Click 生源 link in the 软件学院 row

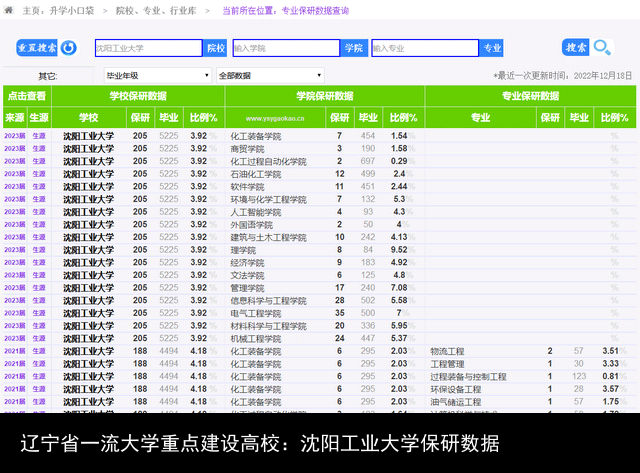(x=39, y=187)
